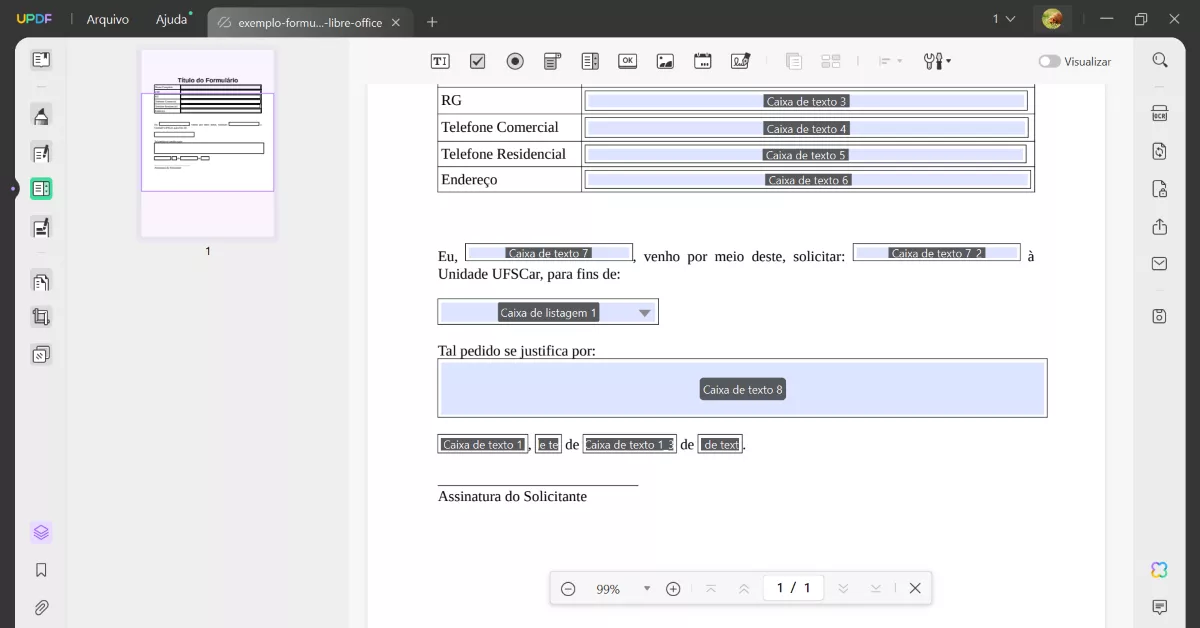The image size is (1200, 628).
Task: Select the date field tool
Action: [x=702, y=61]
